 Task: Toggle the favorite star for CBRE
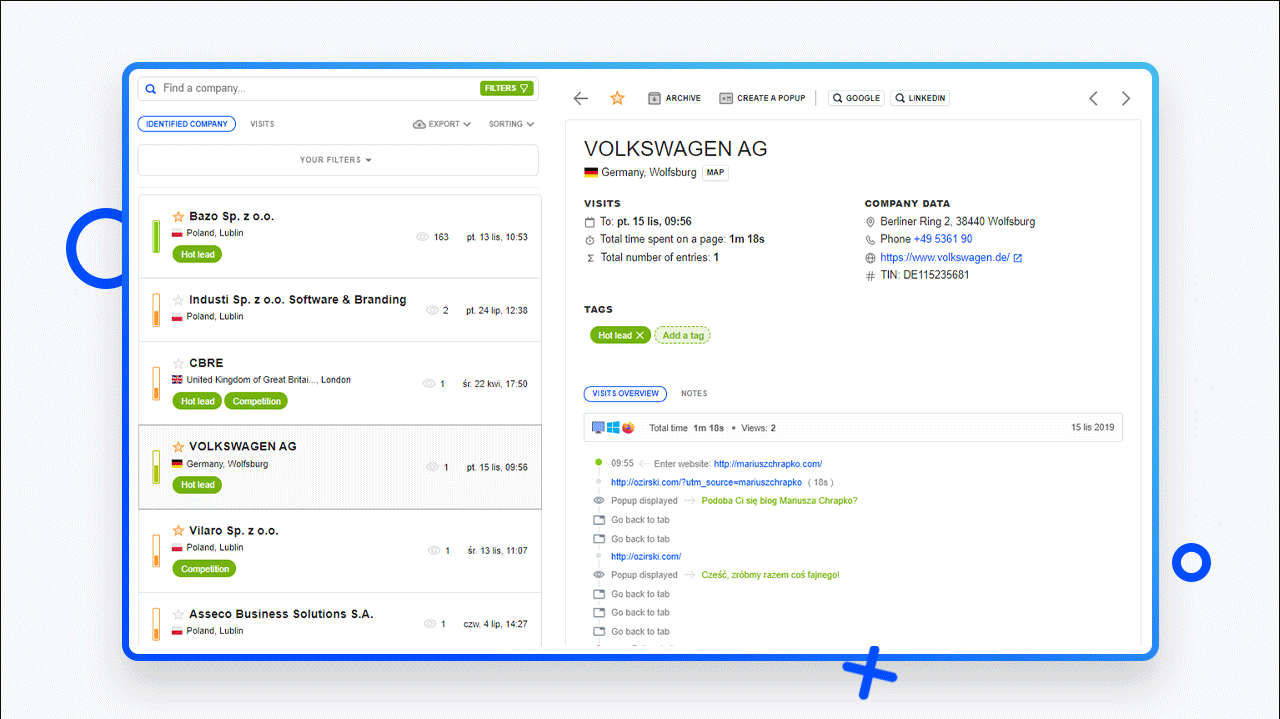point(178,363)
